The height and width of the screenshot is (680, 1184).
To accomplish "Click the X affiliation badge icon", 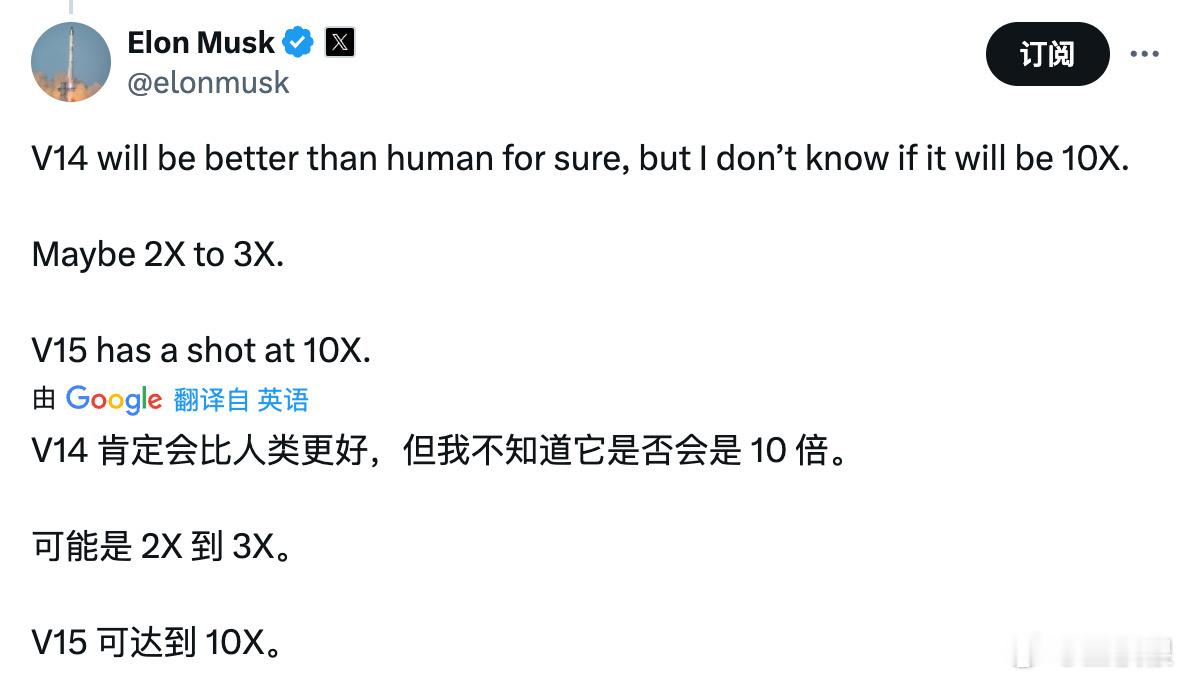I will (340, 42).
